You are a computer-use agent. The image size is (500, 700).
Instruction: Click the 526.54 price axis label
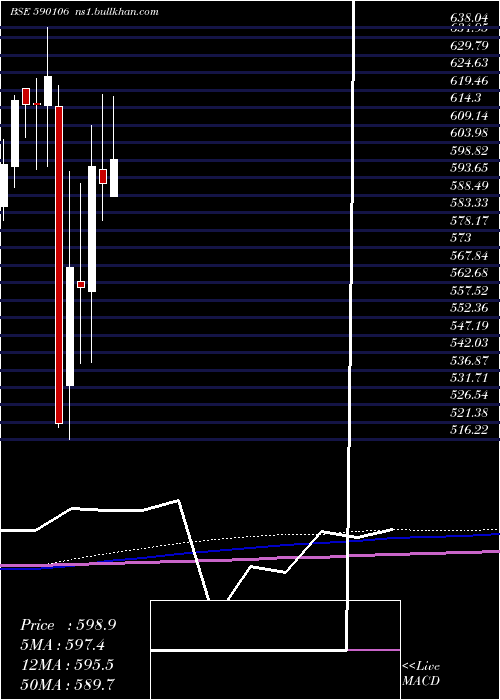(x=469, y=395)
